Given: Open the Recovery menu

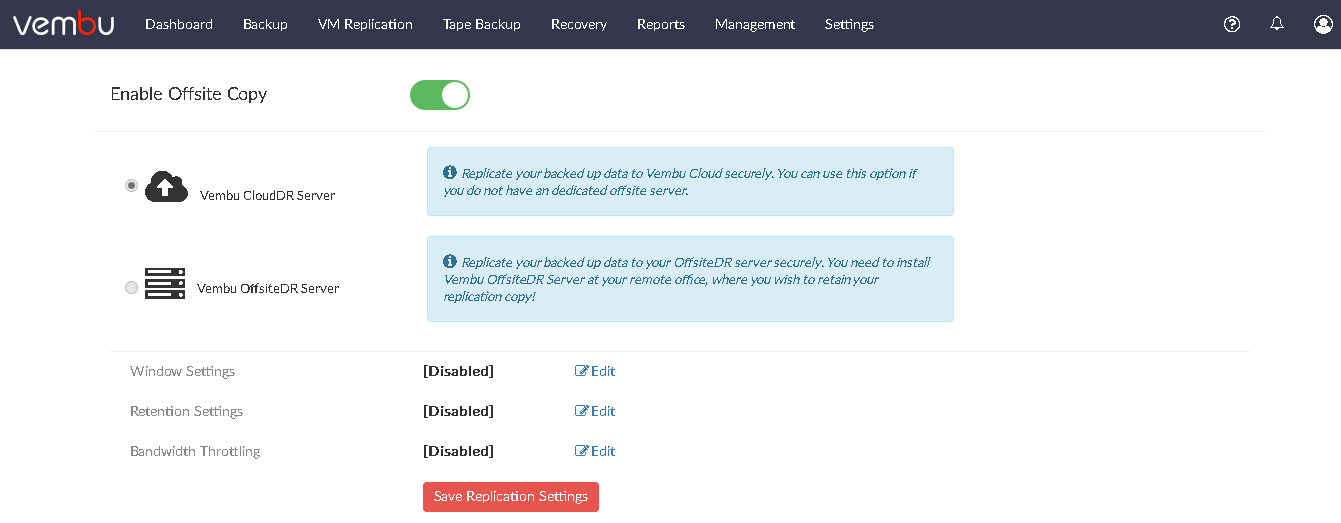Looking at the screenshot, I should [x=579, y=24].
